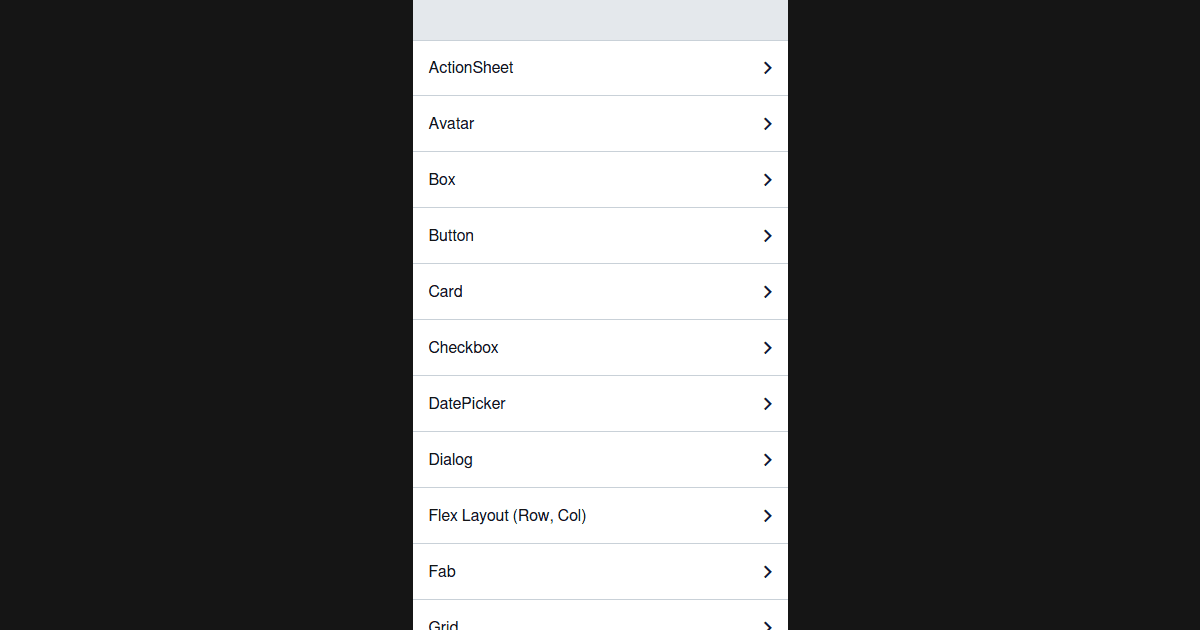Choose the Fab component row
Screen dimensions: 1200x630
[x=442, y=572]
